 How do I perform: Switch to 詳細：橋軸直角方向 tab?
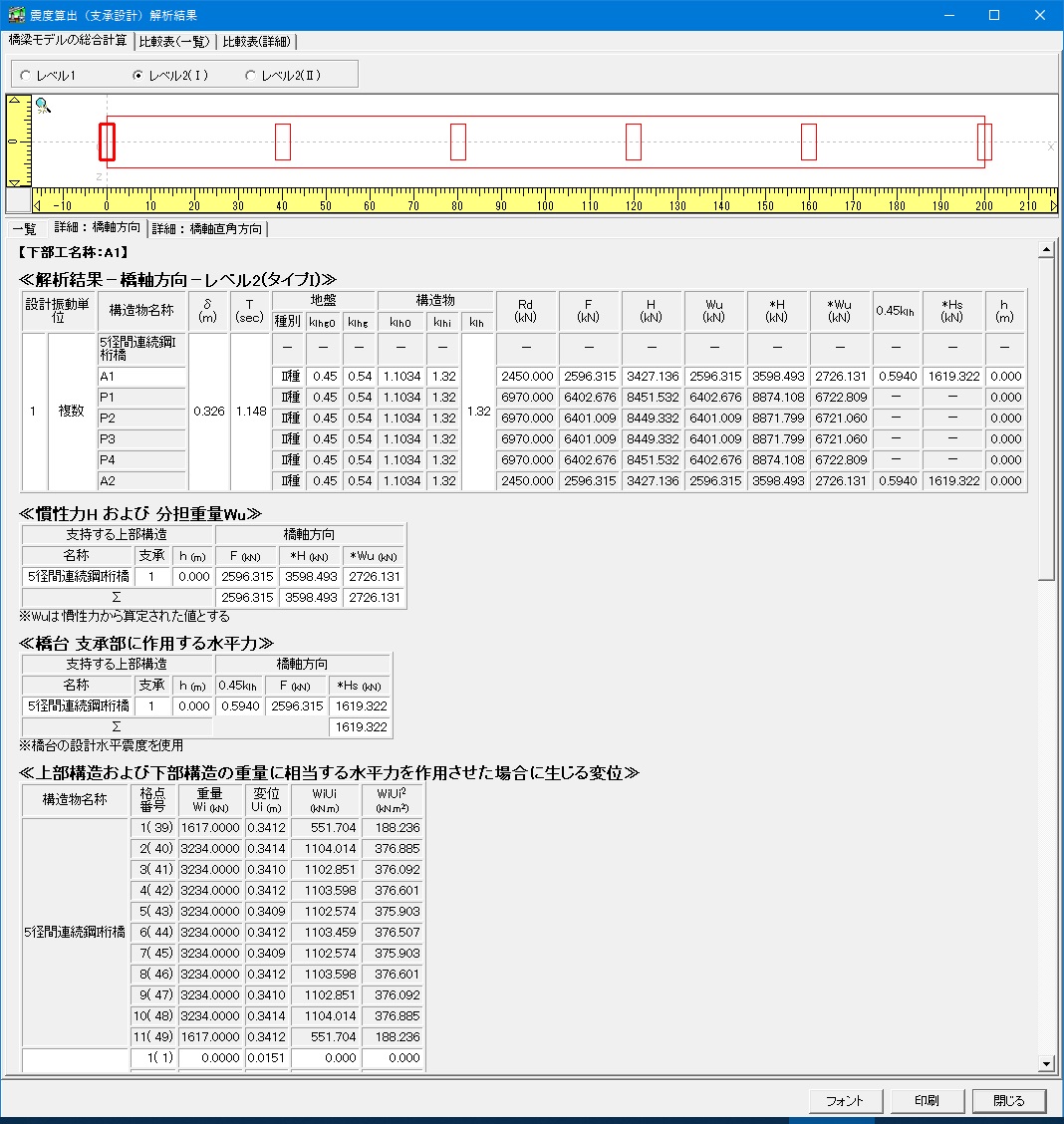(x=207, y=229)
